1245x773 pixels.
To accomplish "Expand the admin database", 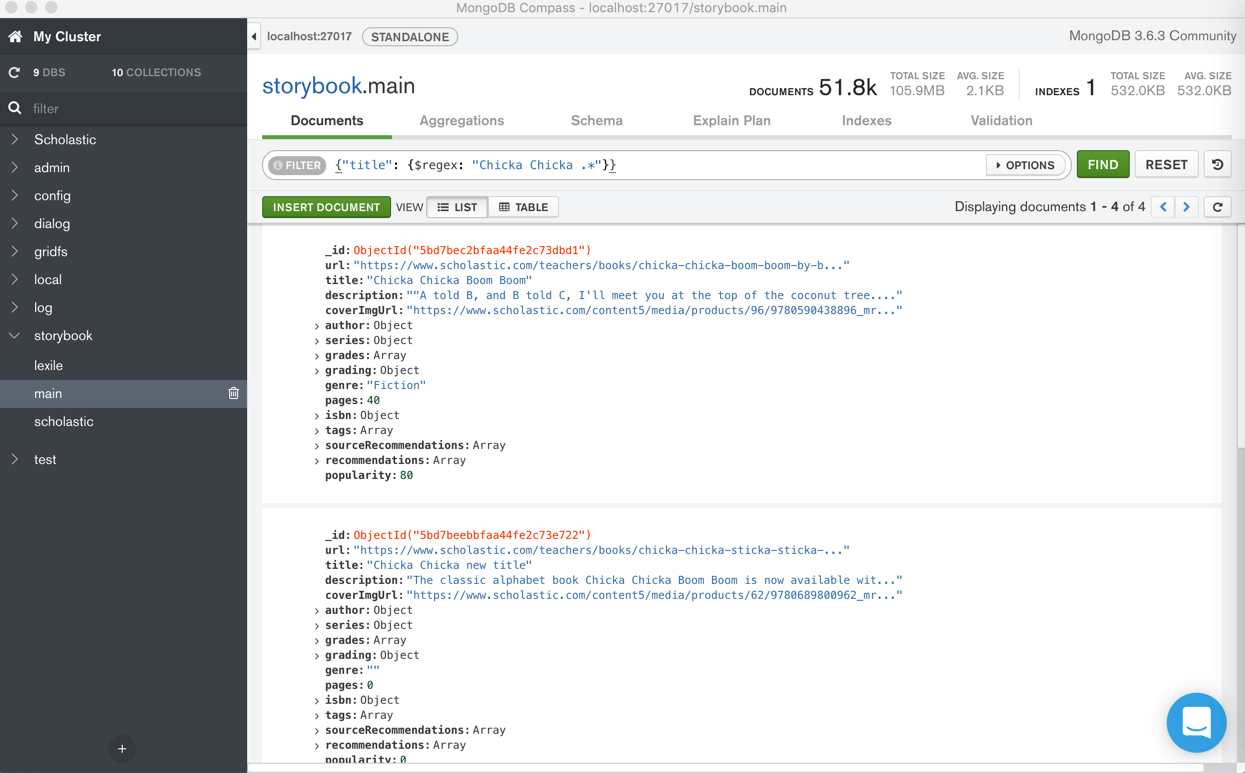I will coord(15,168).
